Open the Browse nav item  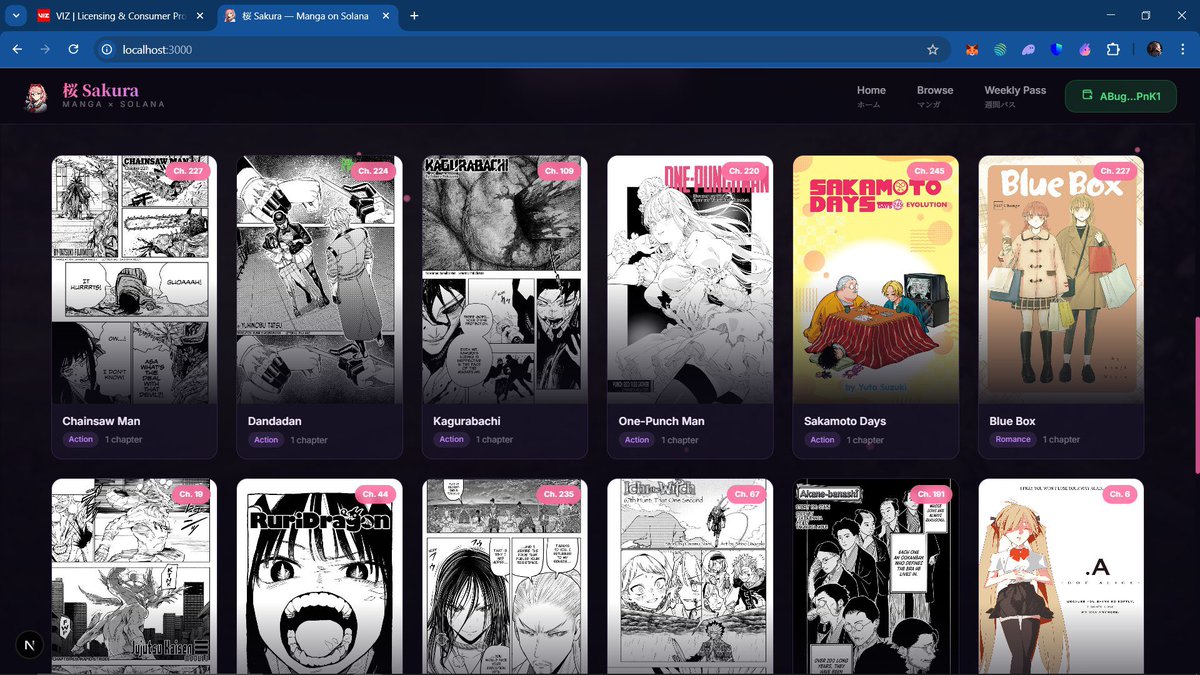(935, 96)
